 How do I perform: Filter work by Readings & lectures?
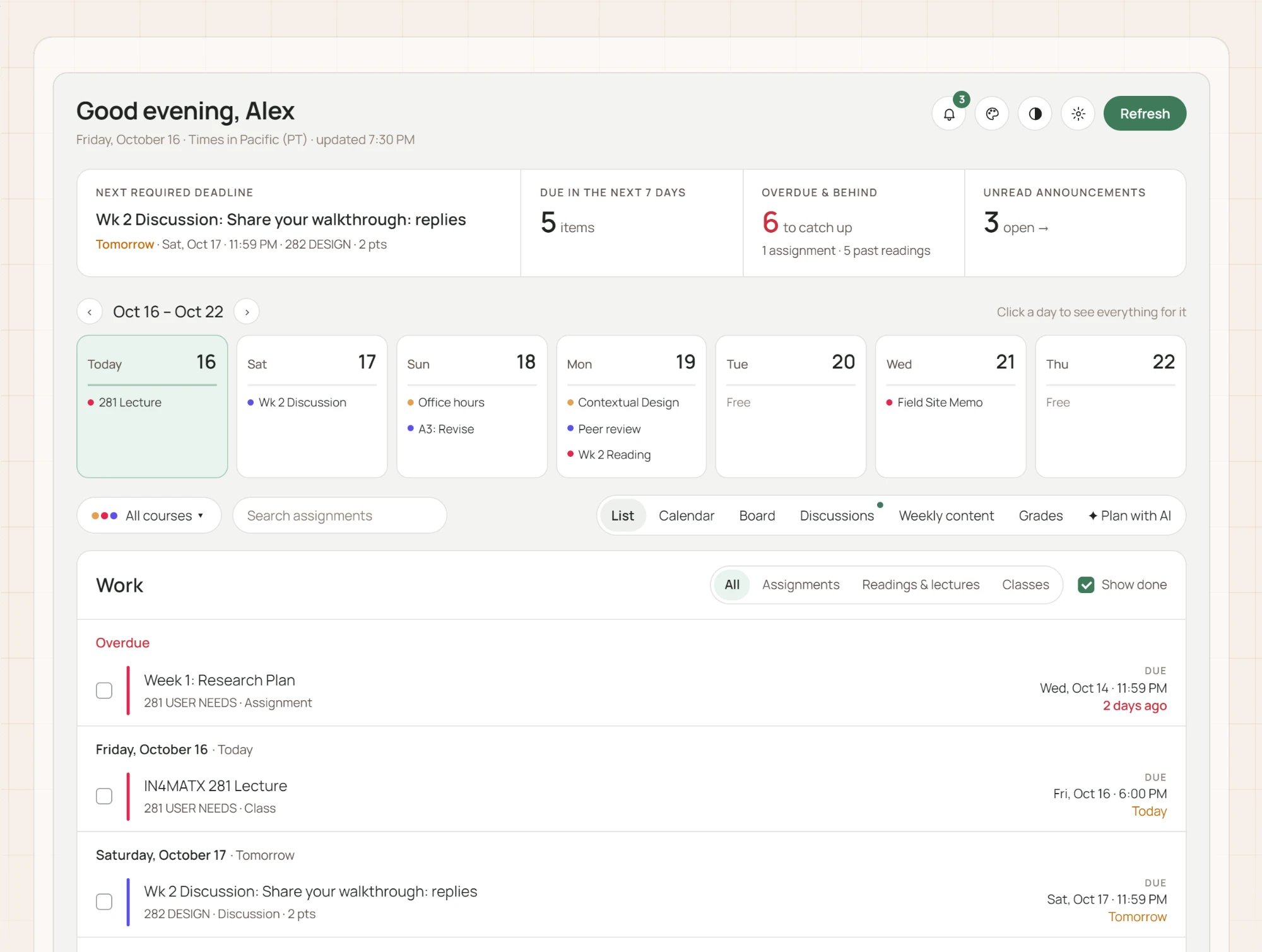pyautogui.click(x=921, y=585)
